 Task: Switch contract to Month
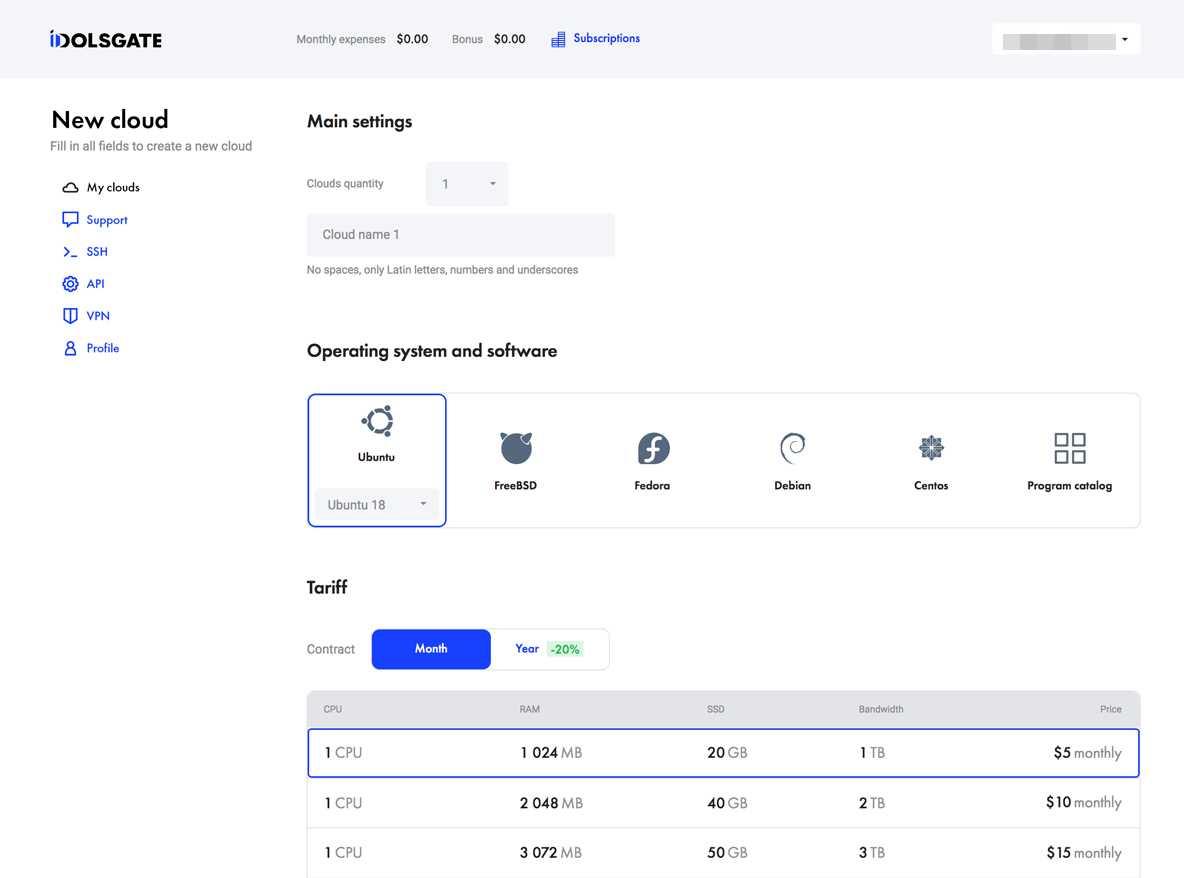coord(431,649)
